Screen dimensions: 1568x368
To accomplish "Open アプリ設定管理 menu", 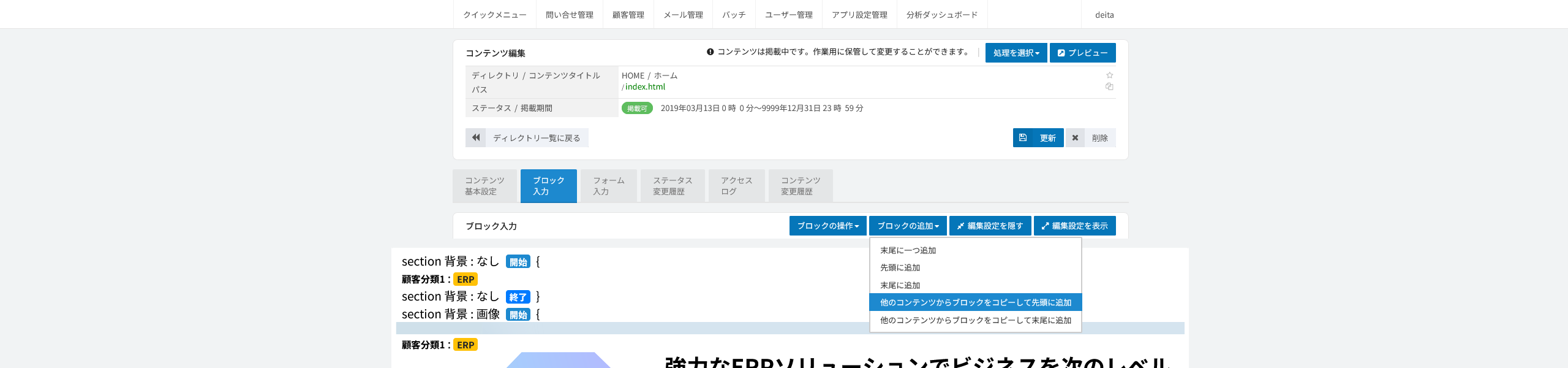I will click(859, 15).
